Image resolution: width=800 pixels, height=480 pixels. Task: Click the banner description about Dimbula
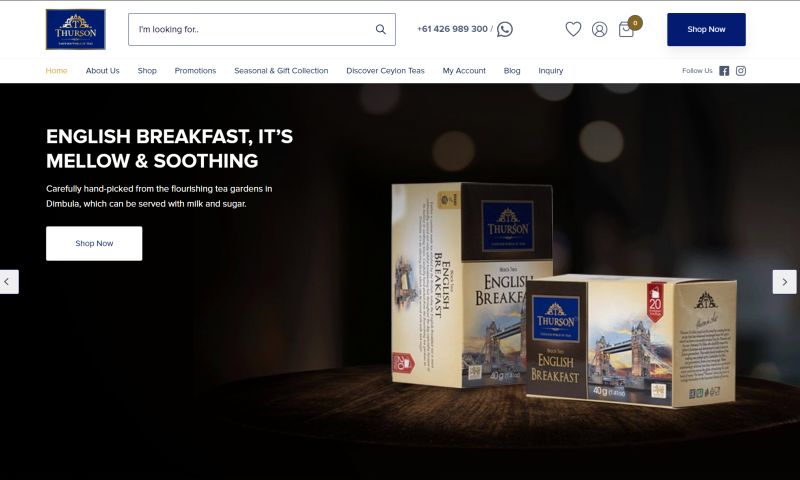159,196
